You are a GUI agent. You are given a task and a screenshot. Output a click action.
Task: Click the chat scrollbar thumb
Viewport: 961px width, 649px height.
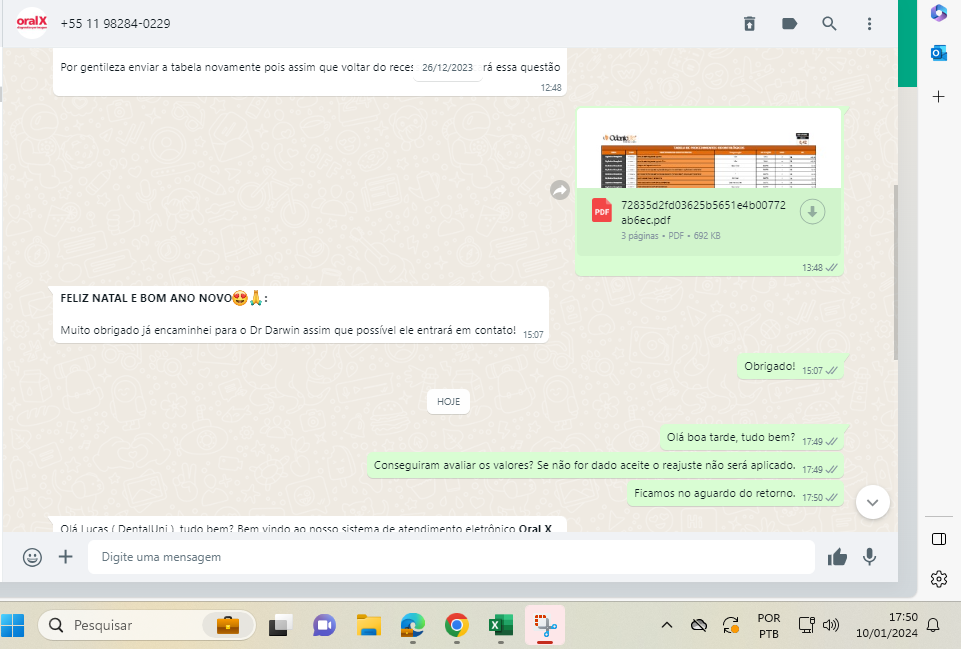(895, 271)
